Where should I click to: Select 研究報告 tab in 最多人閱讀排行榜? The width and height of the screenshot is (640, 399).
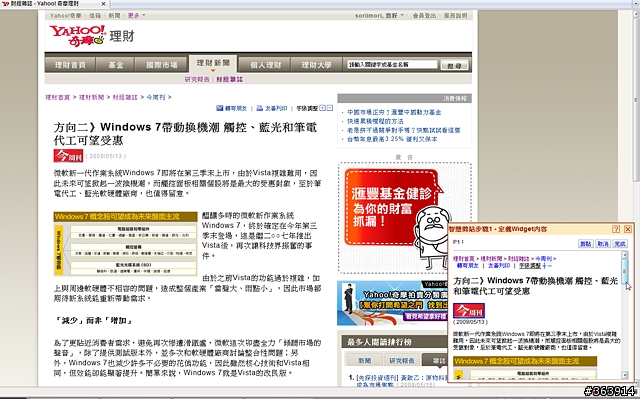(x=402, y=360)
